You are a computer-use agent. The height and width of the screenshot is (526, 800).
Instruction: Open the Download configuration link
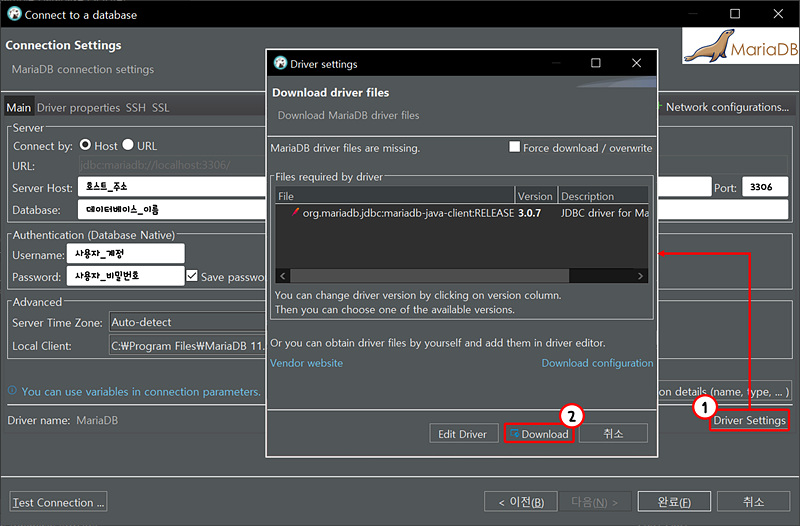tap(597, 363)
